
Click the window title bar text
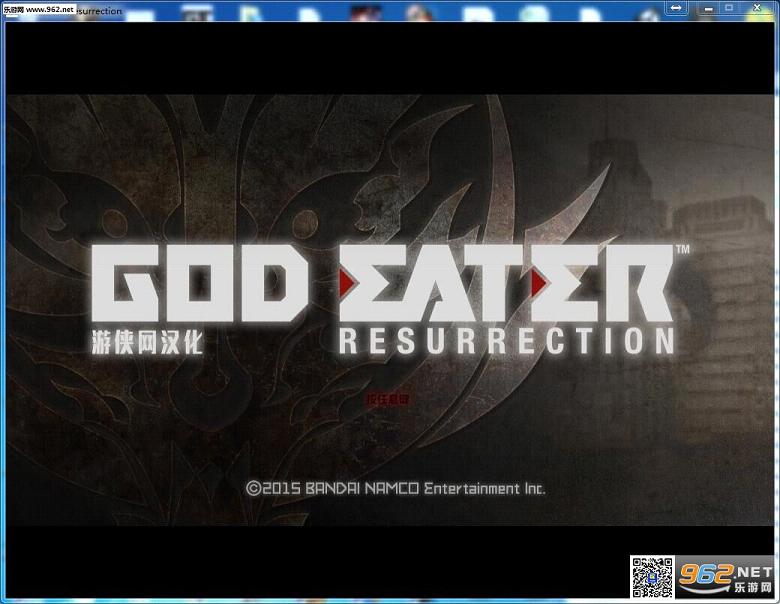99,11
